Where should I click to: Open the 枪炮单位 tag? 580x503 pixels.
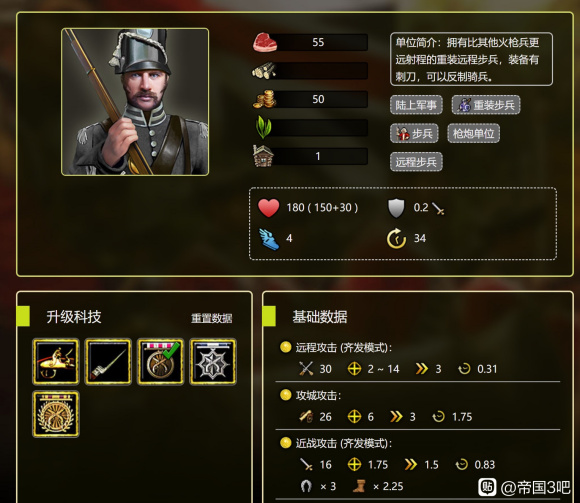click(474, 134)
